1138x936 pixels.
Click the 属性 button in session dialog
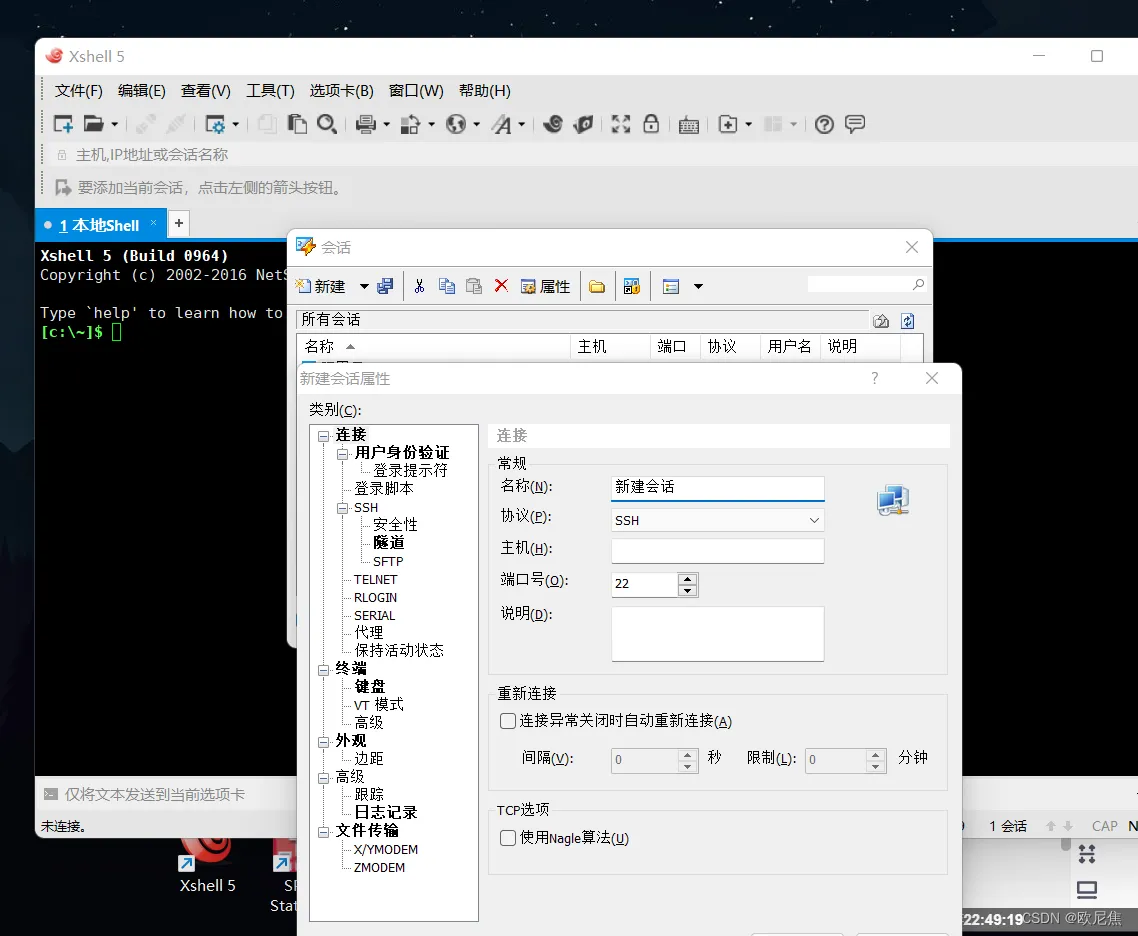(x=546, y=286)
